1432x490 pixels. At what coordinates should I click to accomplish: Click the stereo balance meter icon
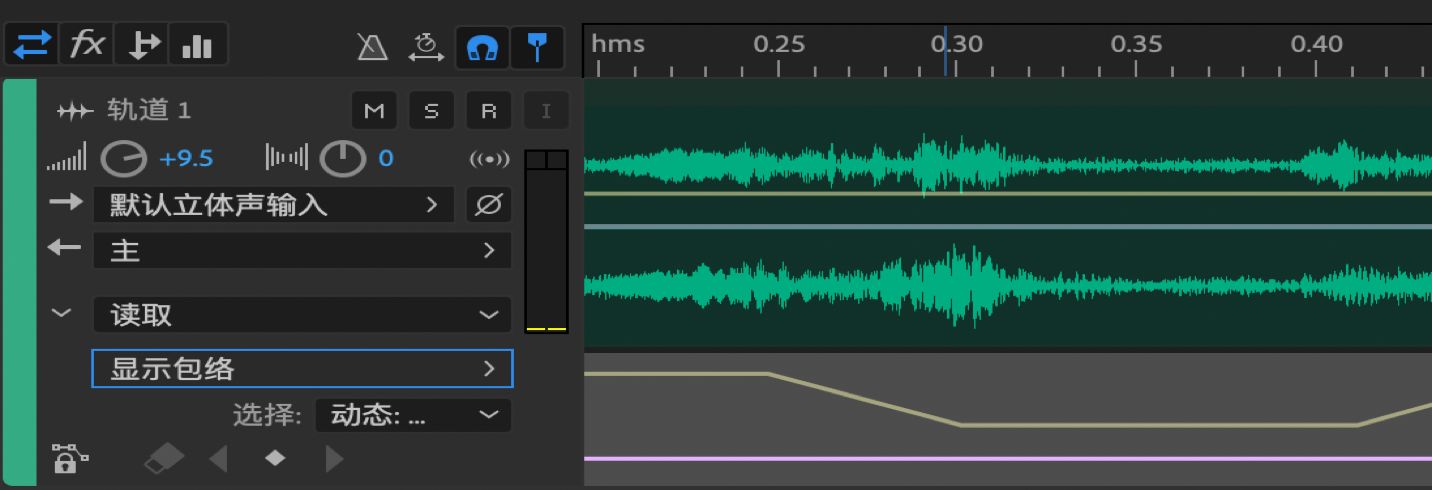(287, 158)
